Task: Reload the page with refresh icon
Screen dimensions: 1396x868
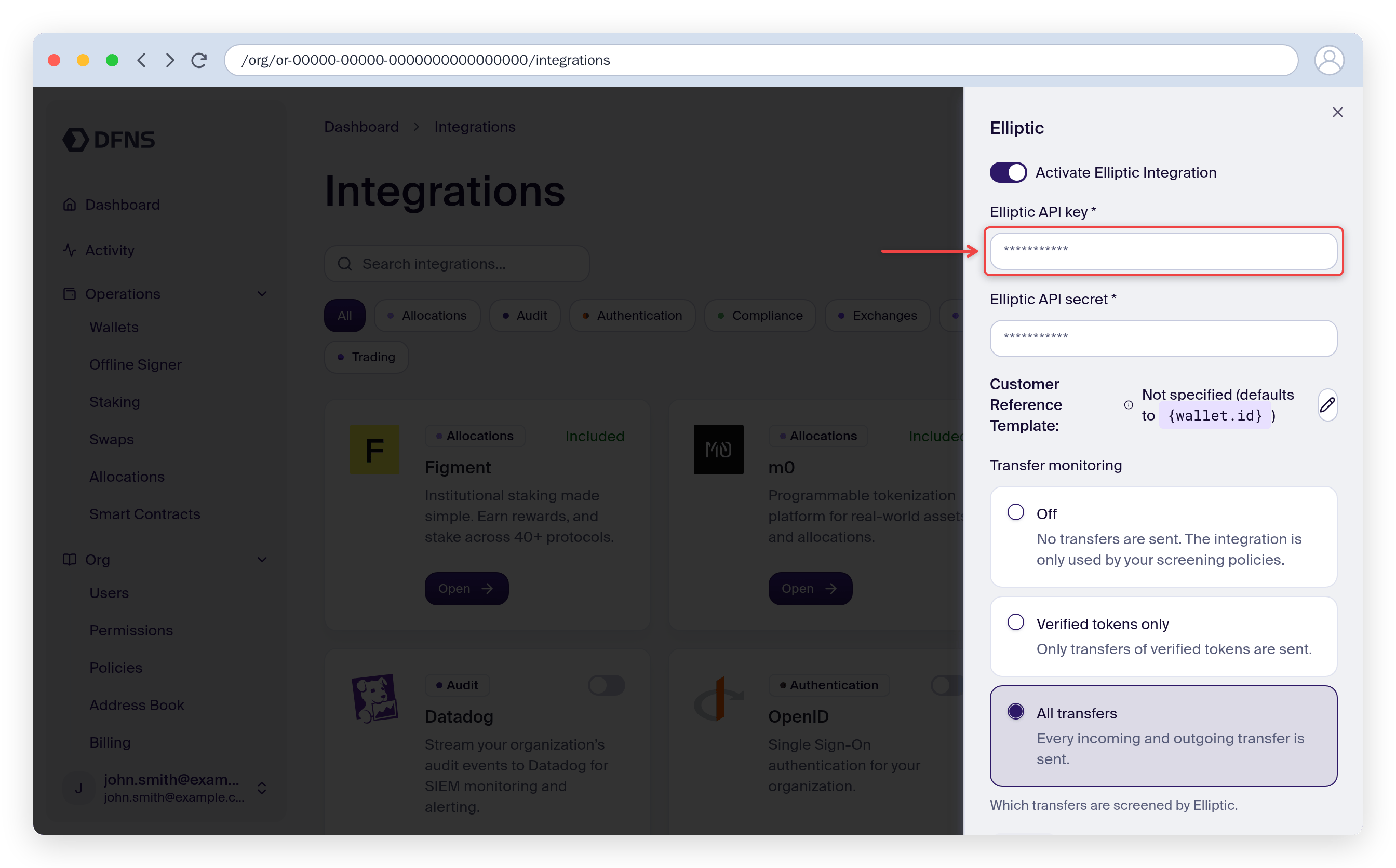Action: coord(199,60)
